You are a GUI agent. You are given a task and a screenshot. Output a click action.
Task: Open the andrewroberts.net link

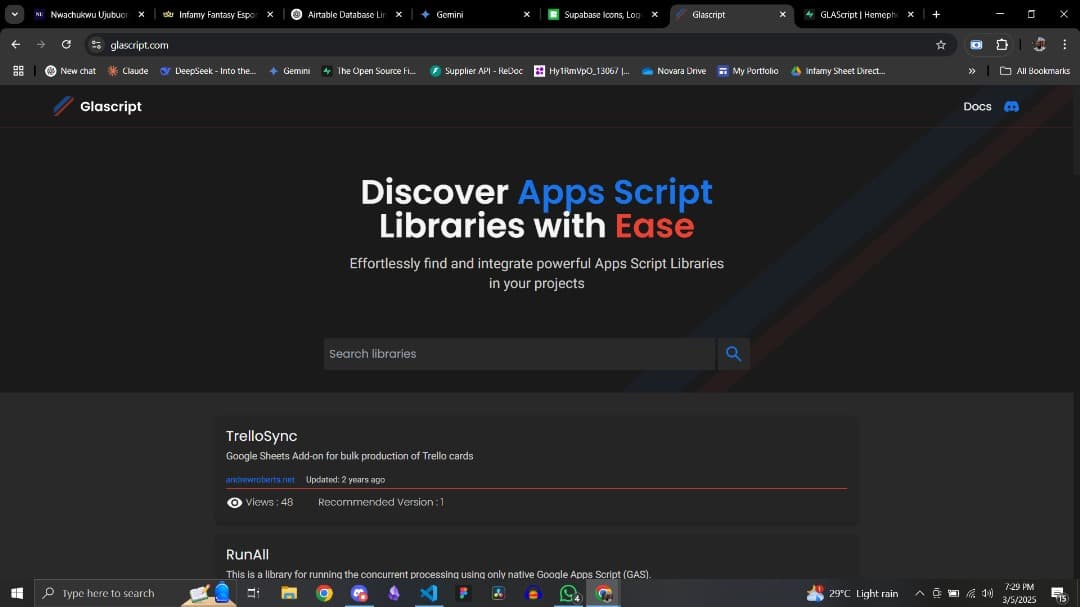260,480
